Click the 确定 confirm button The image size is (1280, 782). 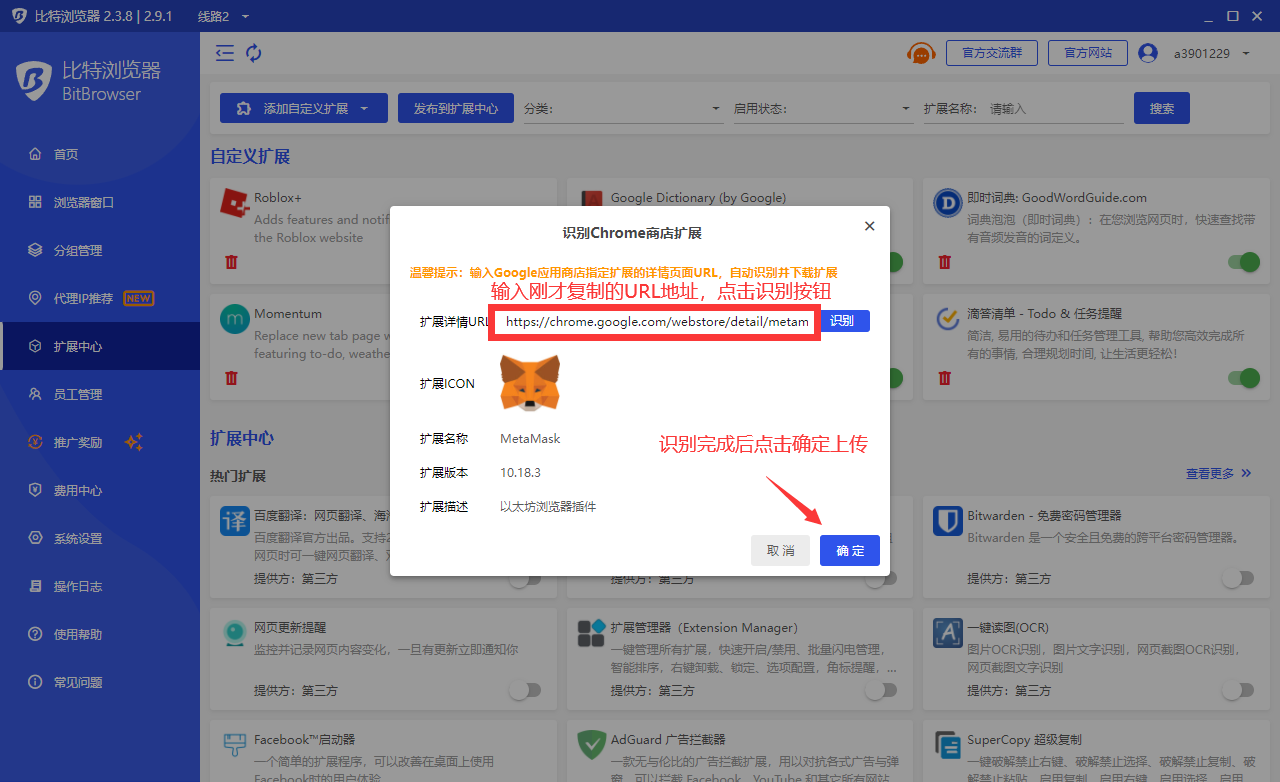pyautogui.click(x=849, y=551)
